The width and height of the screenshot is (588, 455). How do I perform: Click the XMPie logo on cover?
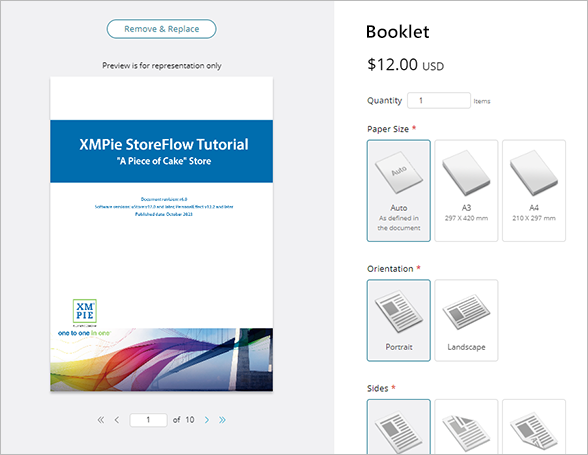click(x=85, y=311)
